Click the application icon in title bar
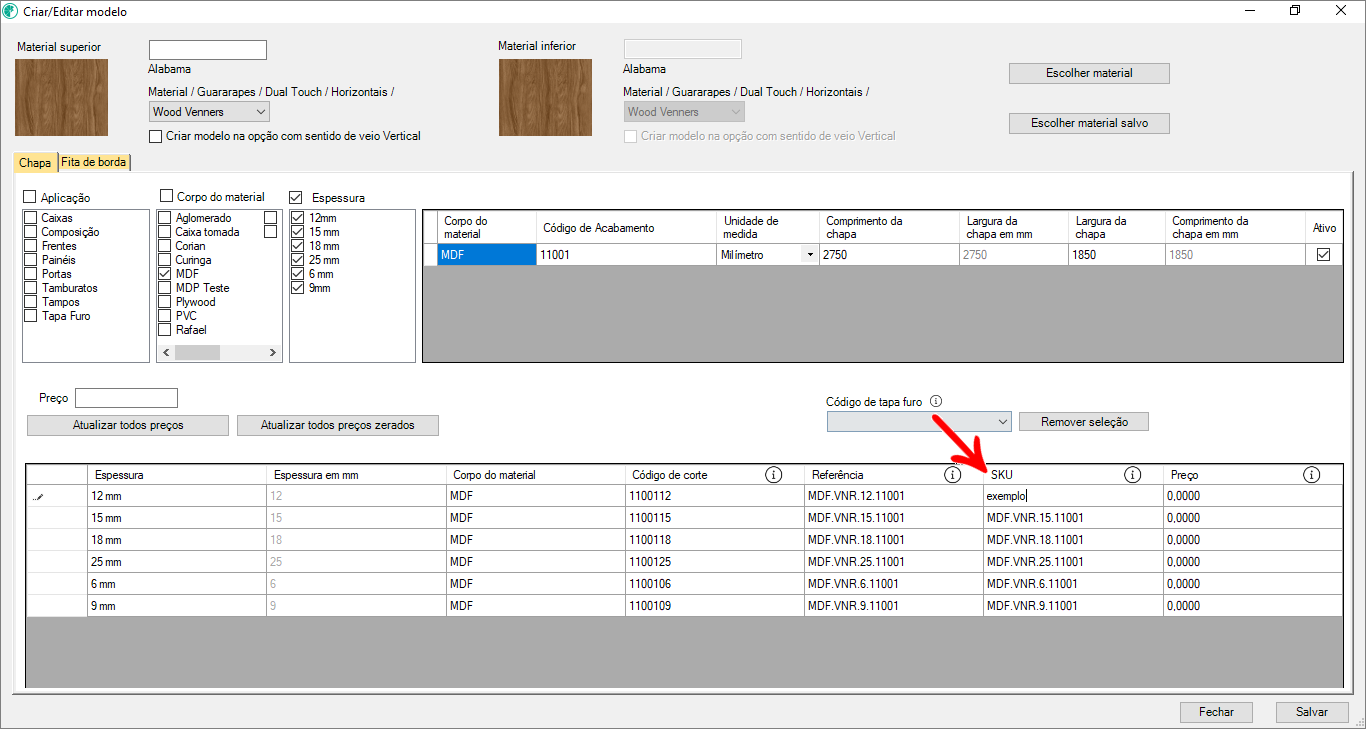The image size is (1366, 729). (x=11, y=11)
